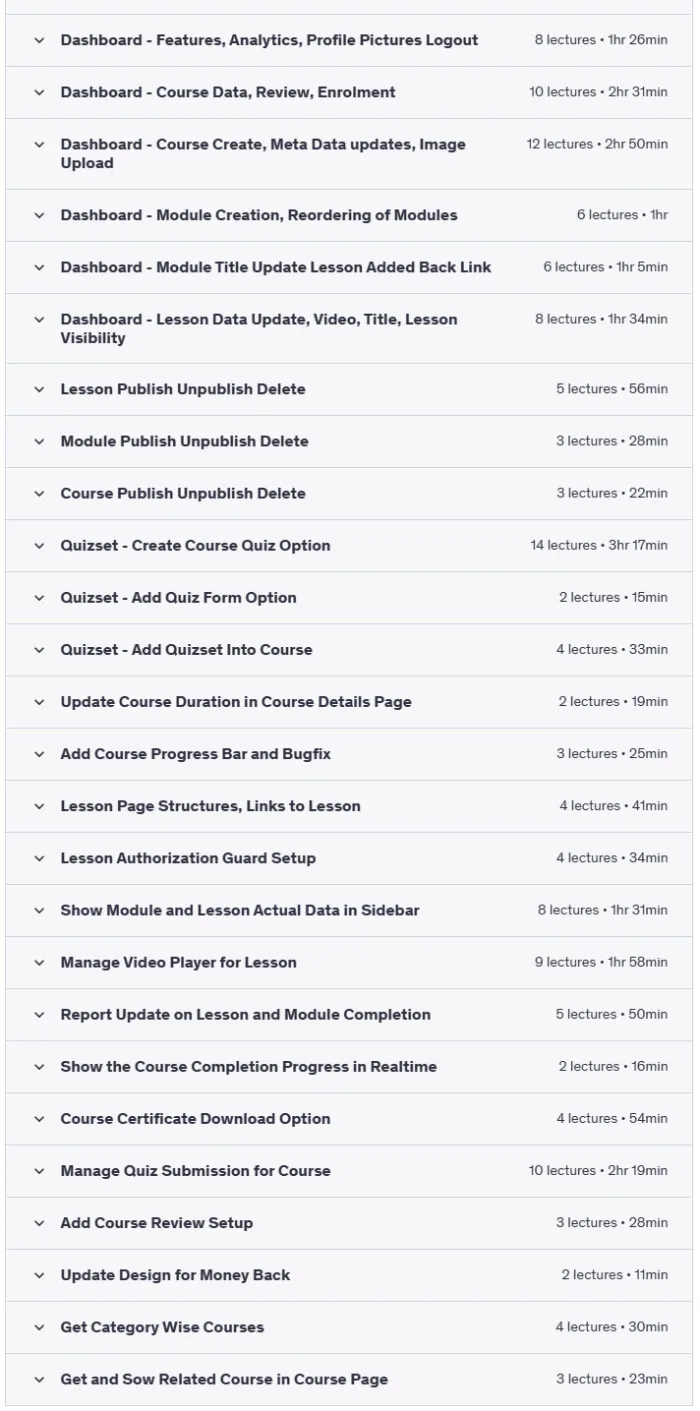Open Dashboard - Module Creation, Reordering of Modules
This screenshot has width=700, height=1411.
(x=348, y=215)
